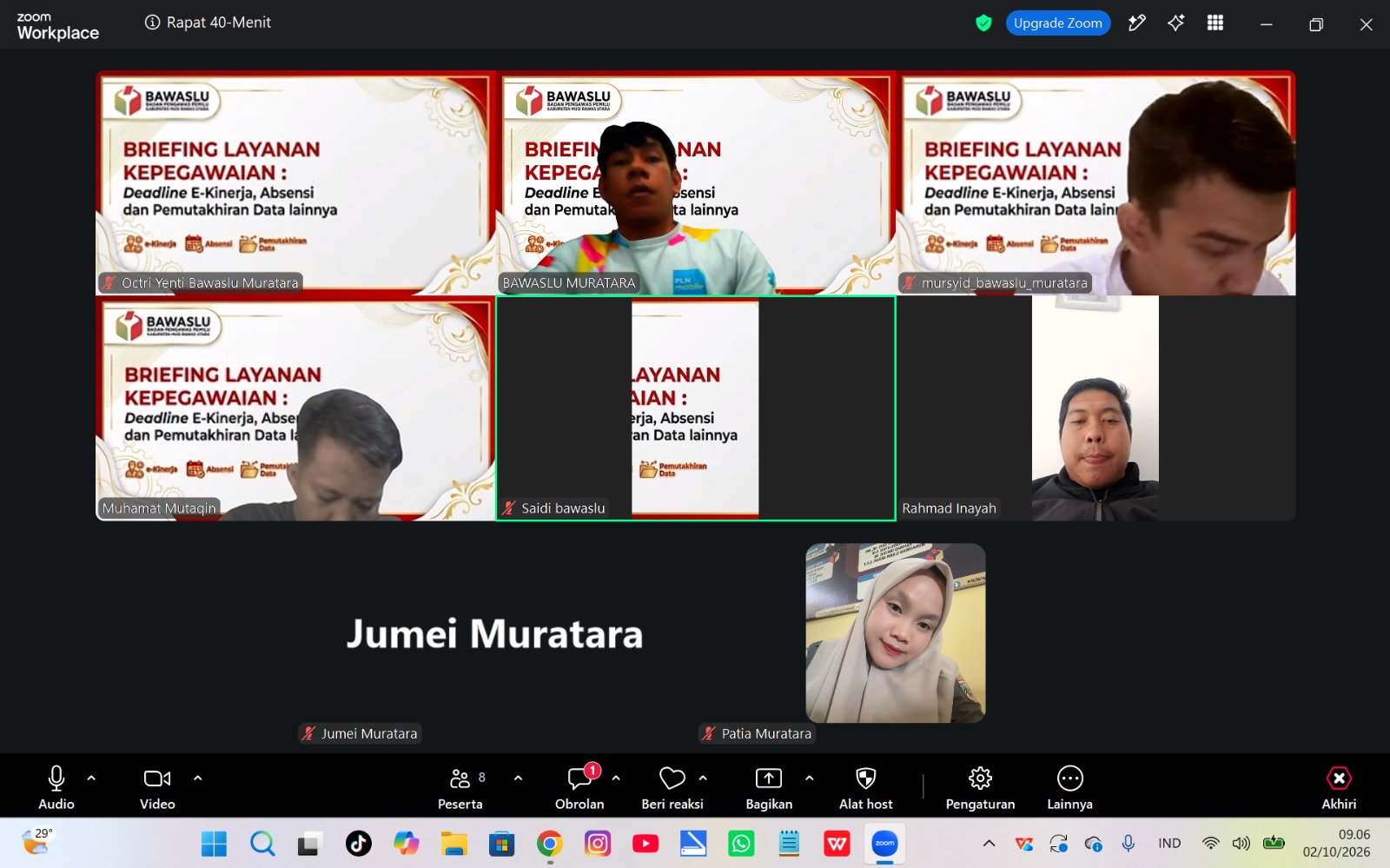Expand the reactions options arrow
The width and height of the screenshot is (1390, 868).
click(x=703, y=779)
